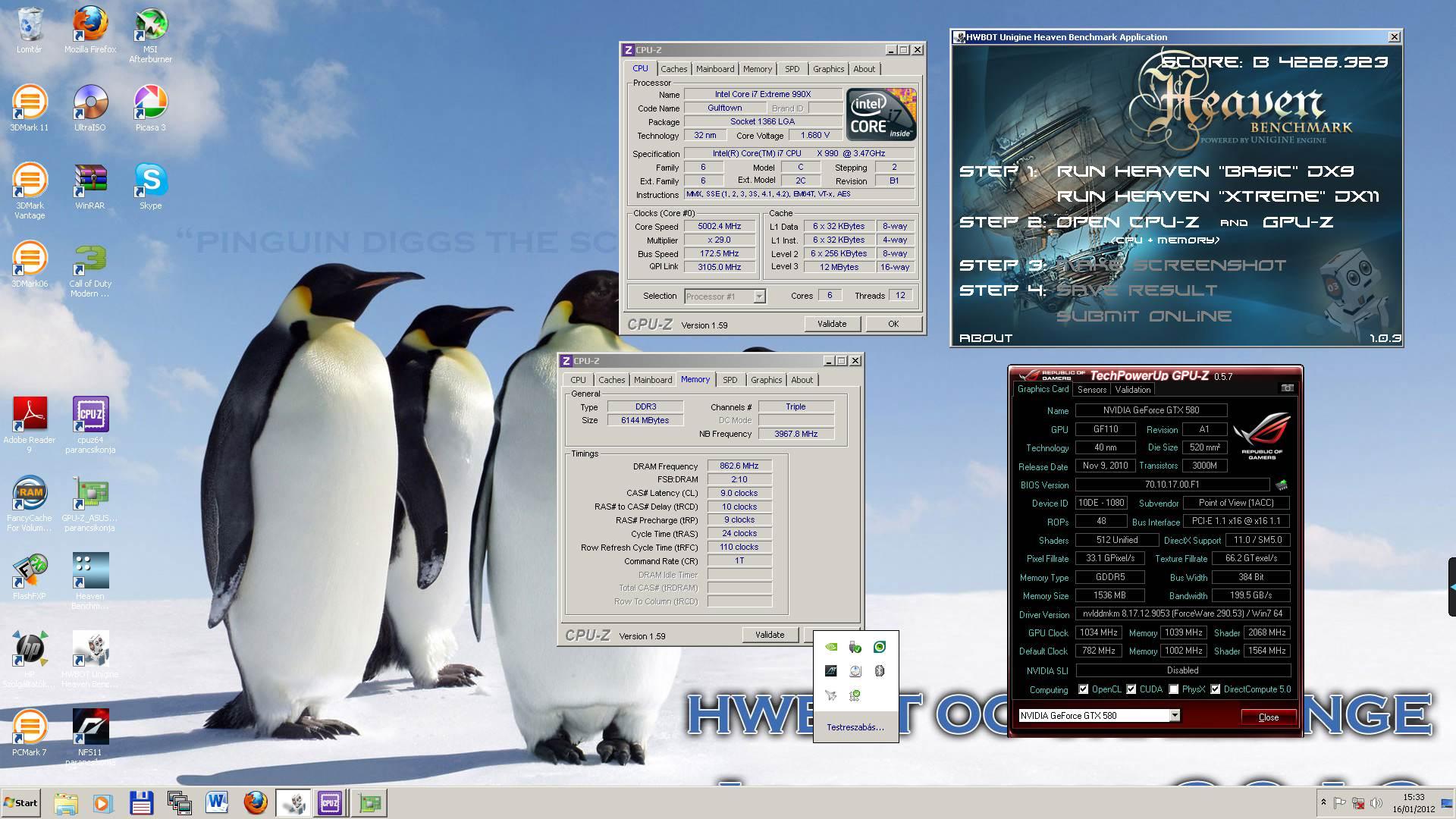Open Mainboard tab in upper CPU-Z window
1456x819 pixels.
[x=715, y=69]
